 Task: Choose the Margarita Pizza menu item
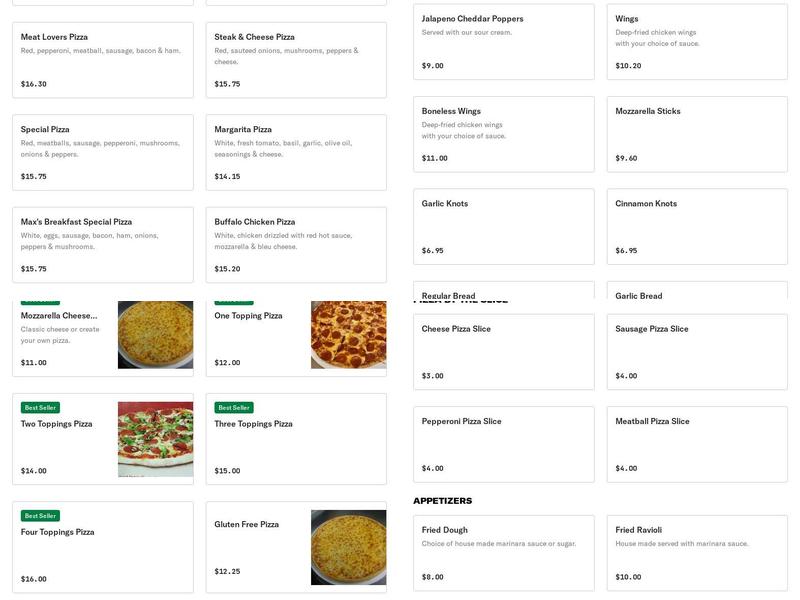click(295, 152)
